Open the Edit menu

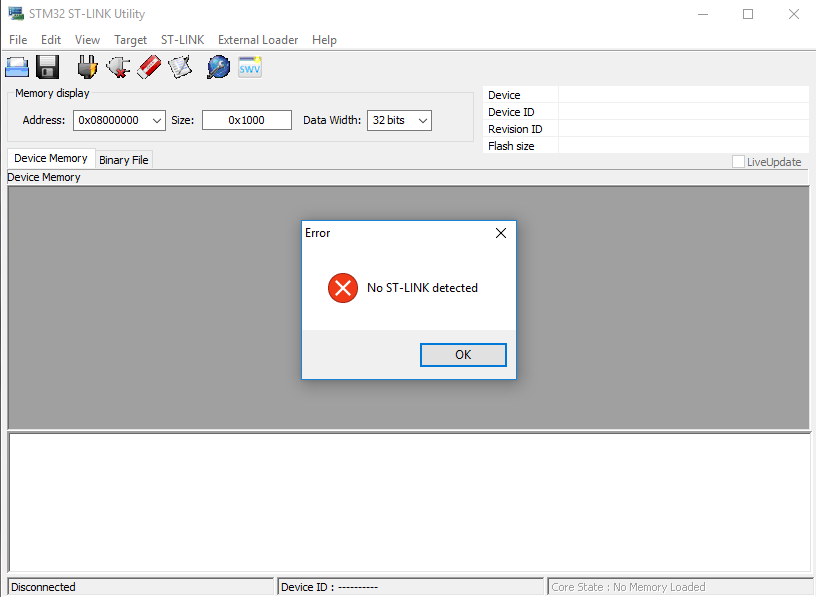click(51, 40)
